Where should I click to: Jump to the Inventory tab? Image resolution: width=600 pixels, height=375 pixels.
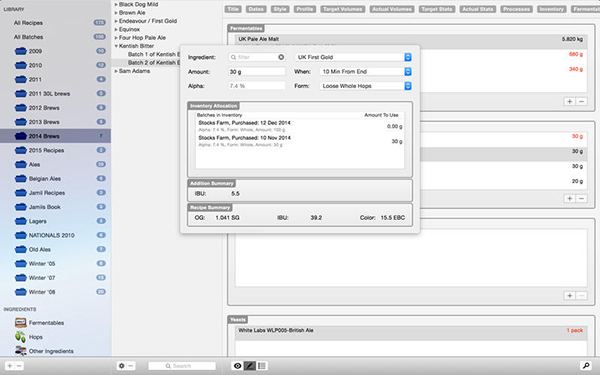[552, 9]
